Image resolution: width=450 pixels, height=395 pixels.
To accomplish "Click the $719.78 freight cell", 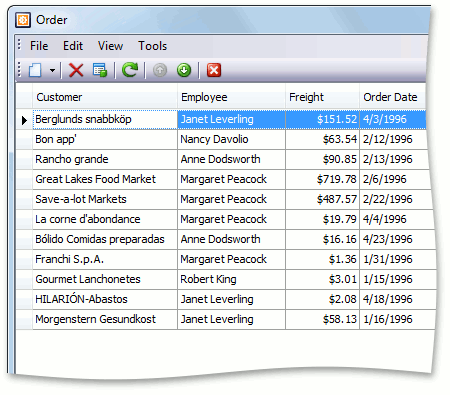I will pos(322,179).
